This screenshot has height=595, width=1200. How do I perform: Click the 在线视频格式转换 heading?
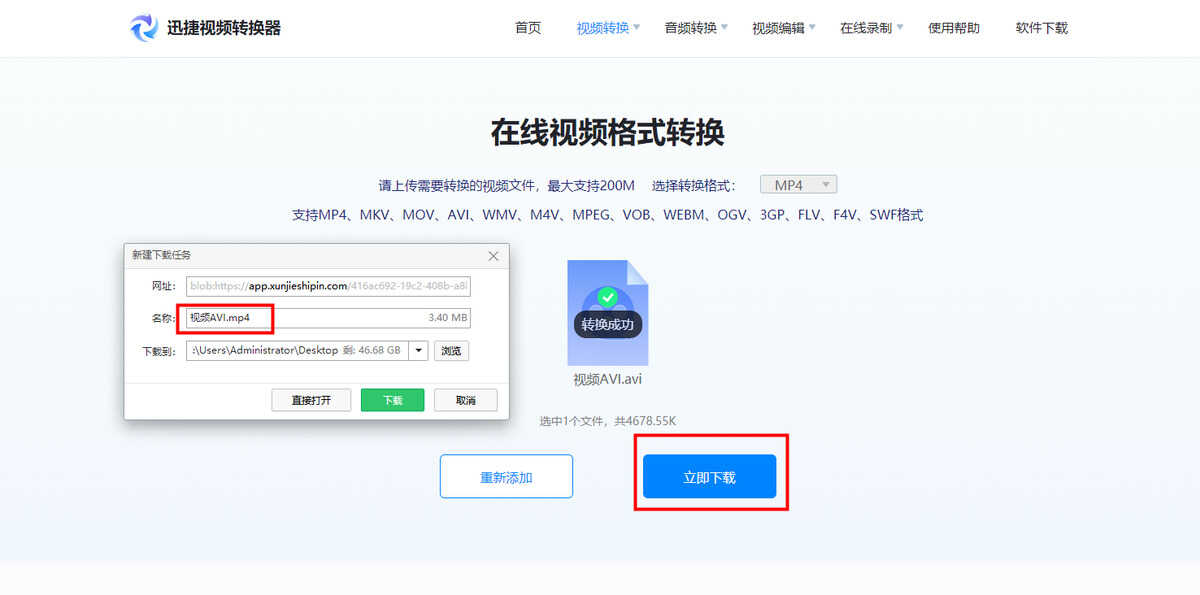607,132
